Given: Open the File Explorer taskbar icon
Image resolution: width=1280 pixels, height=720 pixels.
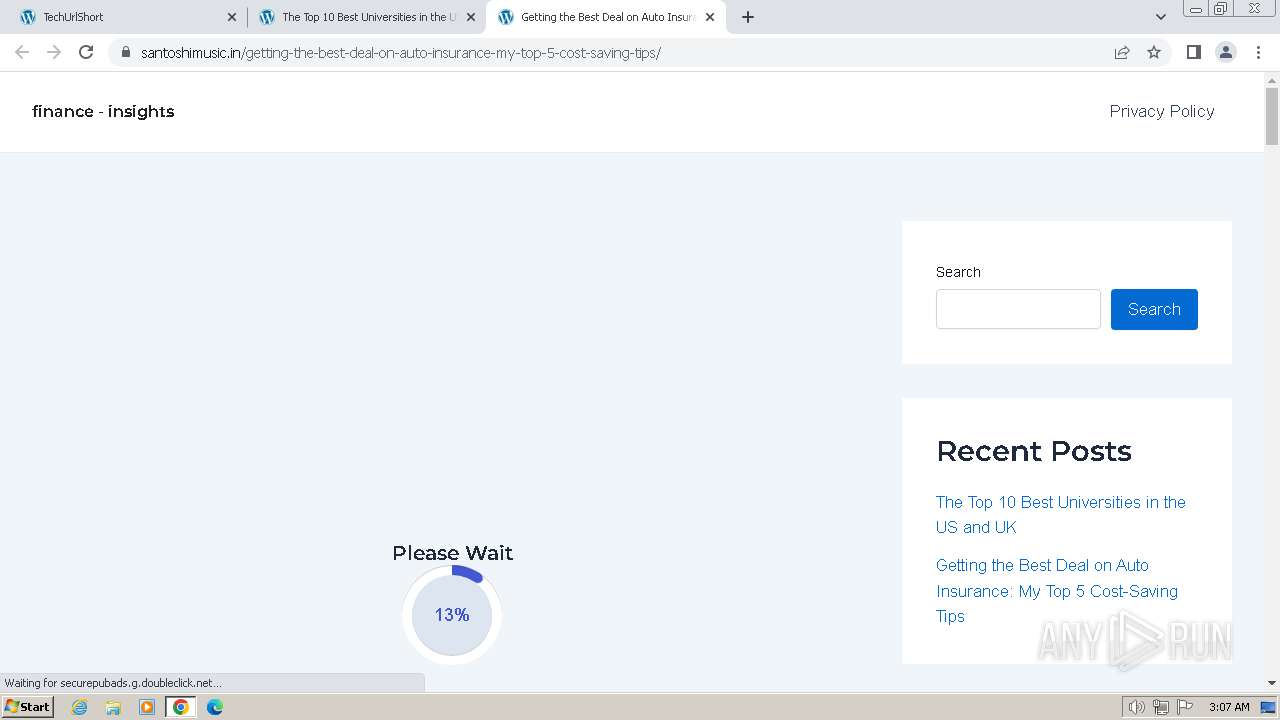Looking at the screenshot, I should [x=113, y=707].
